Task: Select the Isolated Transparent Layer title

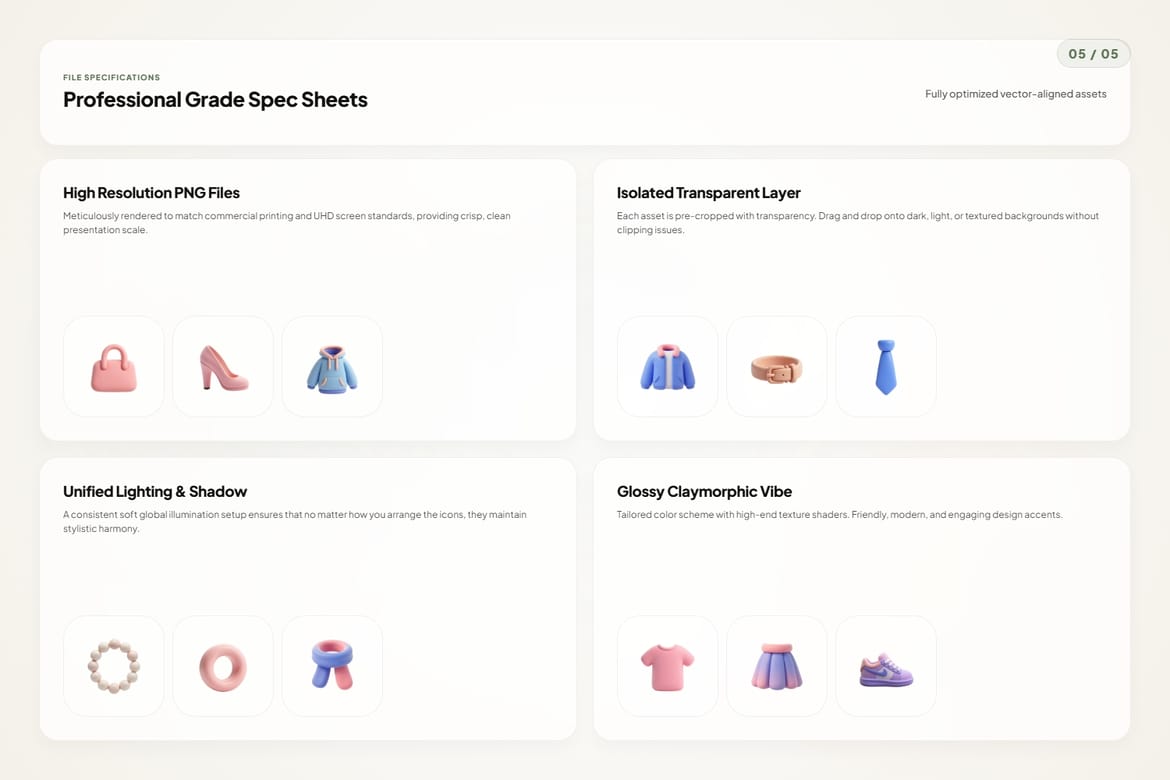Action: click(708, 193)
